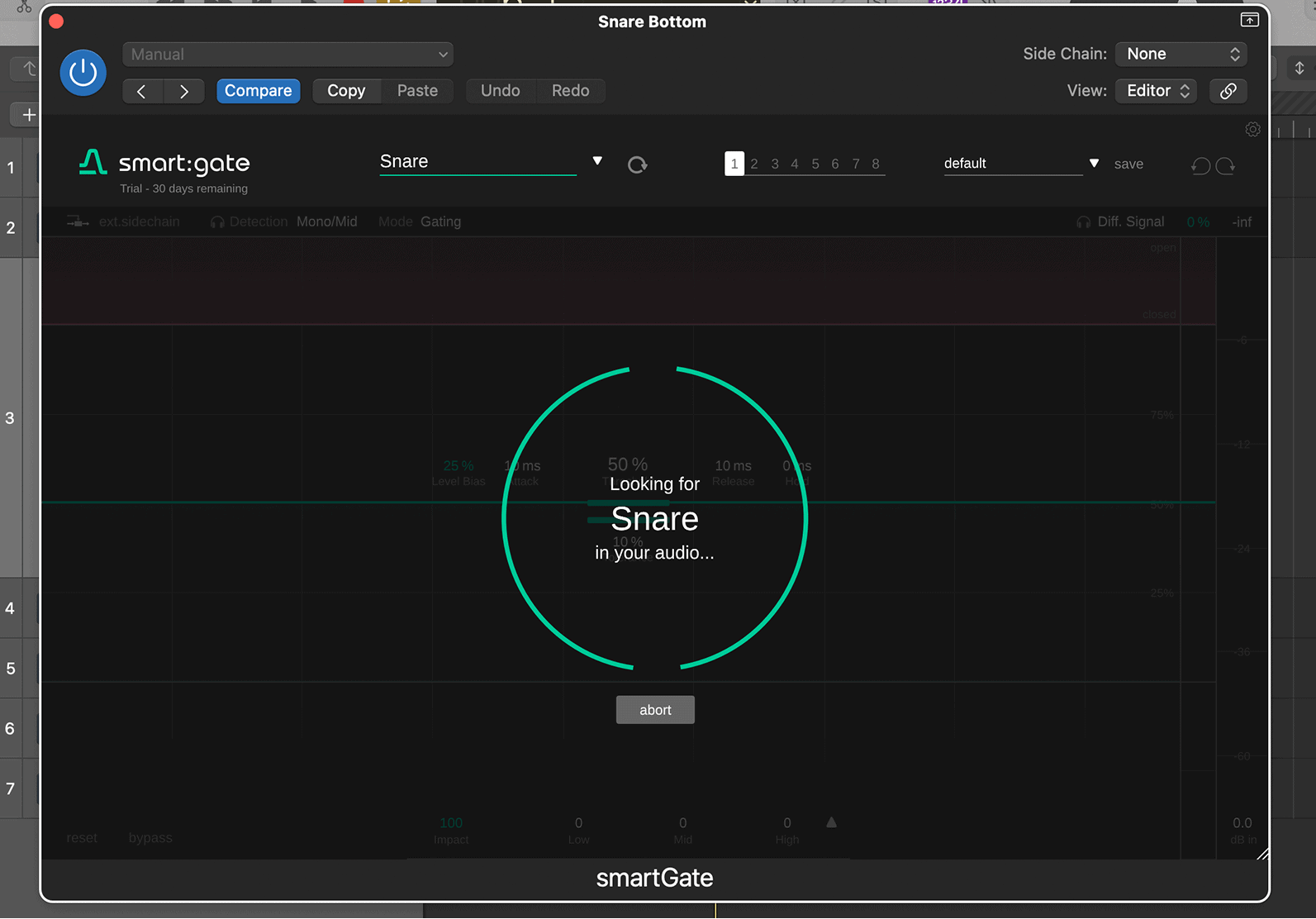This screenshot has width=1316, height=919.
Task: Click the Snare profile name field
Action: click(477, 162)
